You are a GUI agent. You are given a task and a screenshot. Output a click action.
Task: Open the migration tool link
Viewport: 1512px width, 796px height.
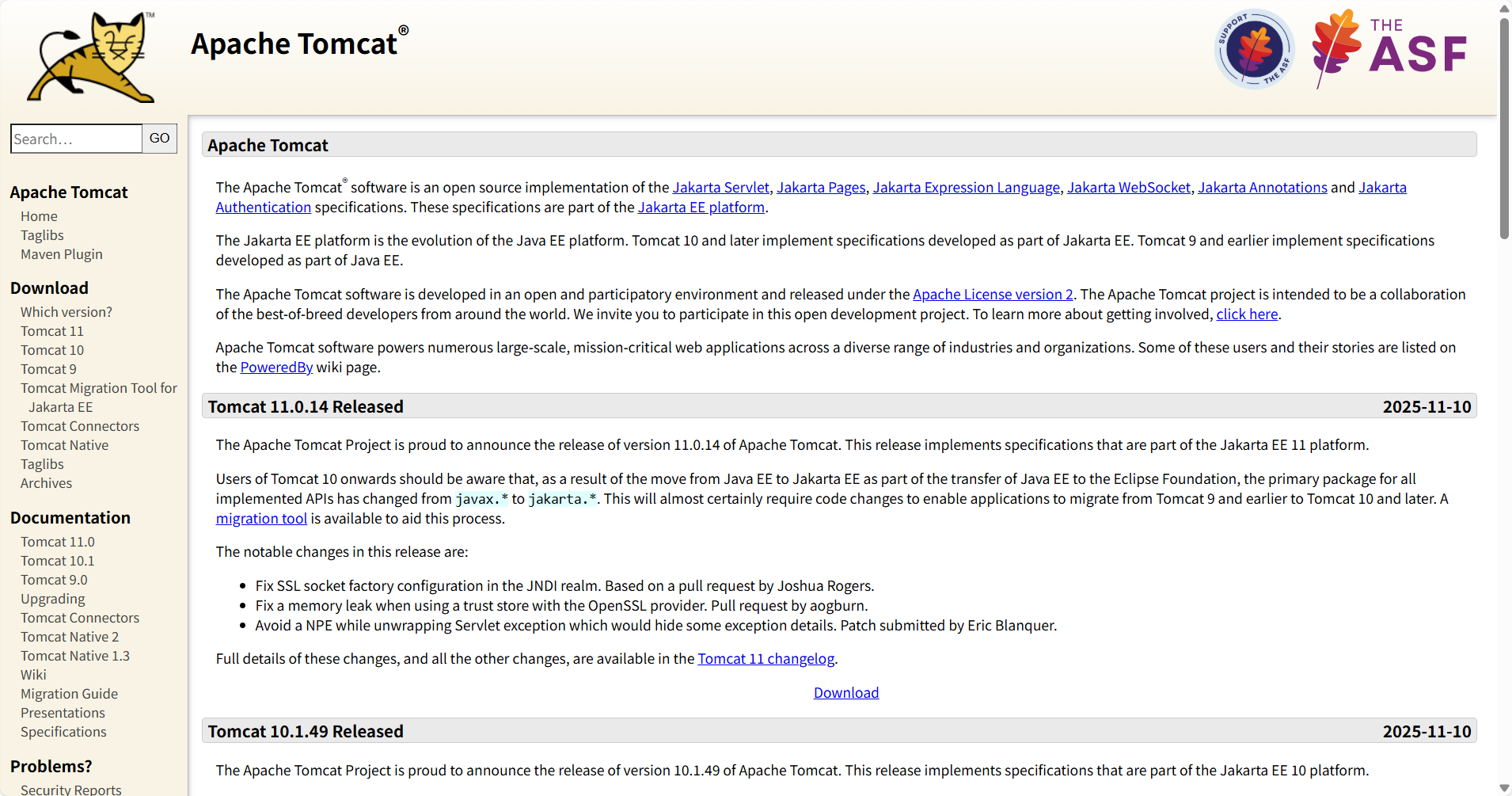pyautogui.click(x=261, y=519)
